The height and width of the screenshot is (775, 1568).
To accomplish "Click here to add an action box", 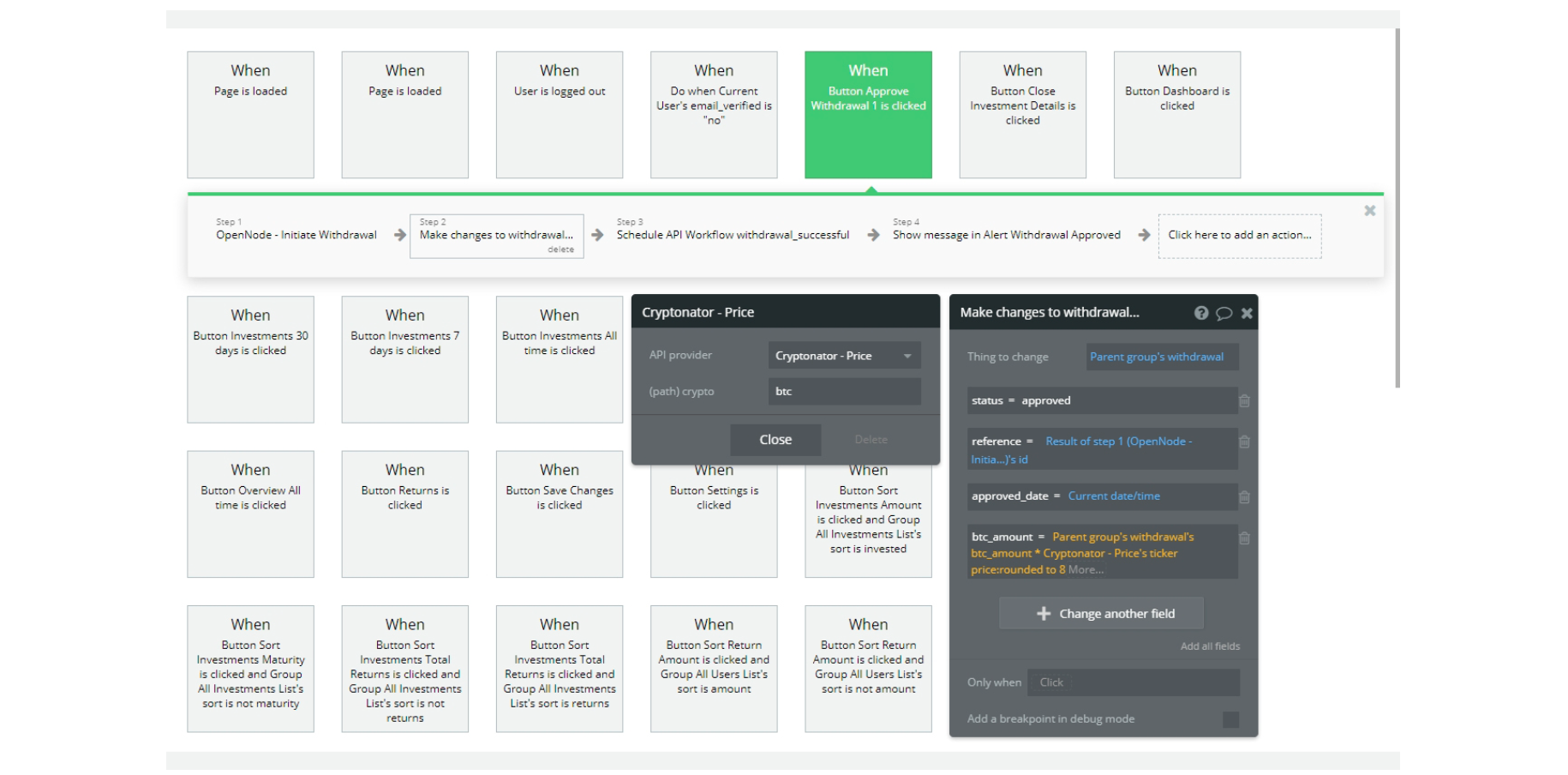I will [x=1239, y=236].
